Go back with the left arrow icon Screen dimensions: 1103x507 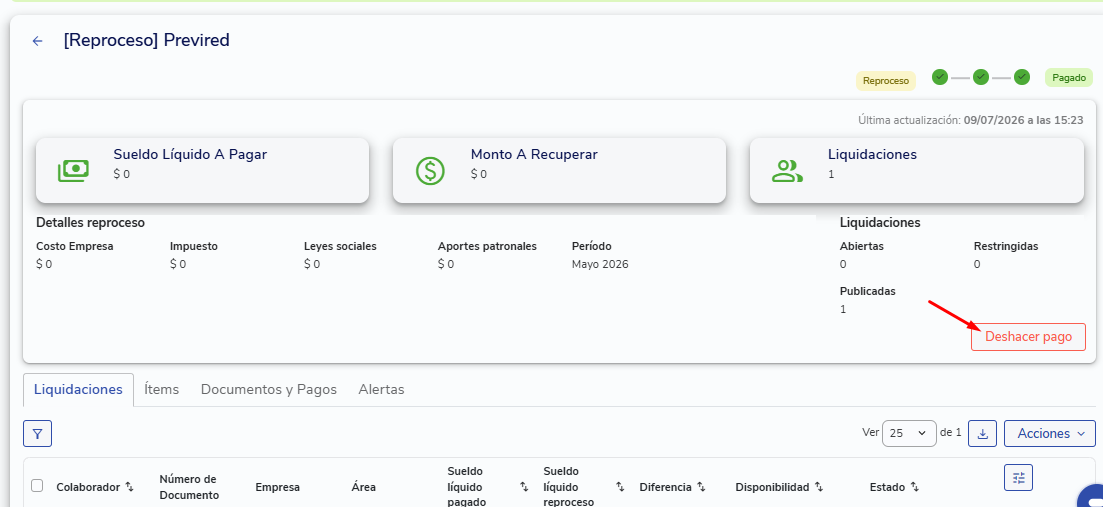pyautogui.click(x=37, y=41)
